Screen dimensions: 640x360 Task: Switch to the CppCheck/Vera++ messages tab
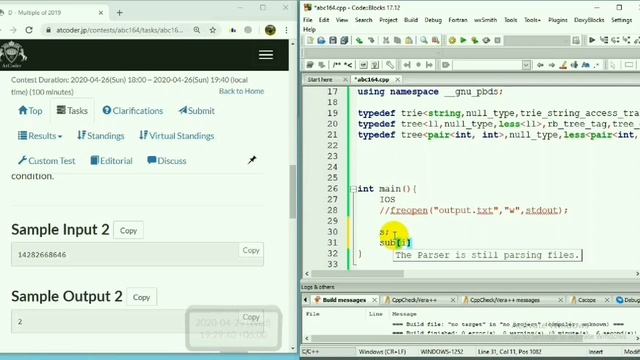[505, 300]
